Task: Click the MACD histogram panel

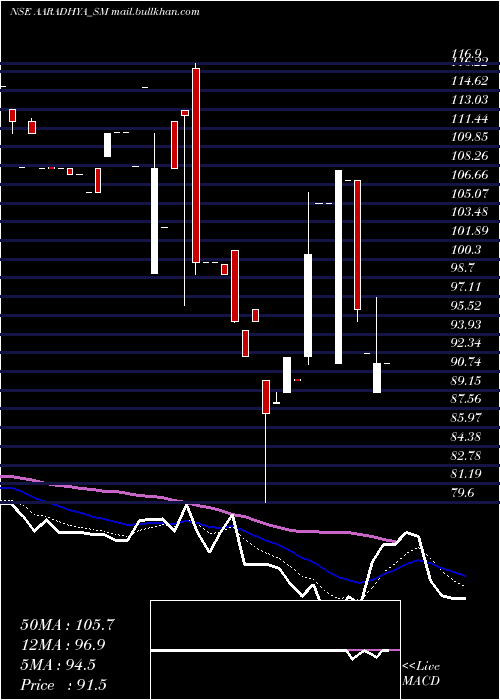Action: (275, 650)
